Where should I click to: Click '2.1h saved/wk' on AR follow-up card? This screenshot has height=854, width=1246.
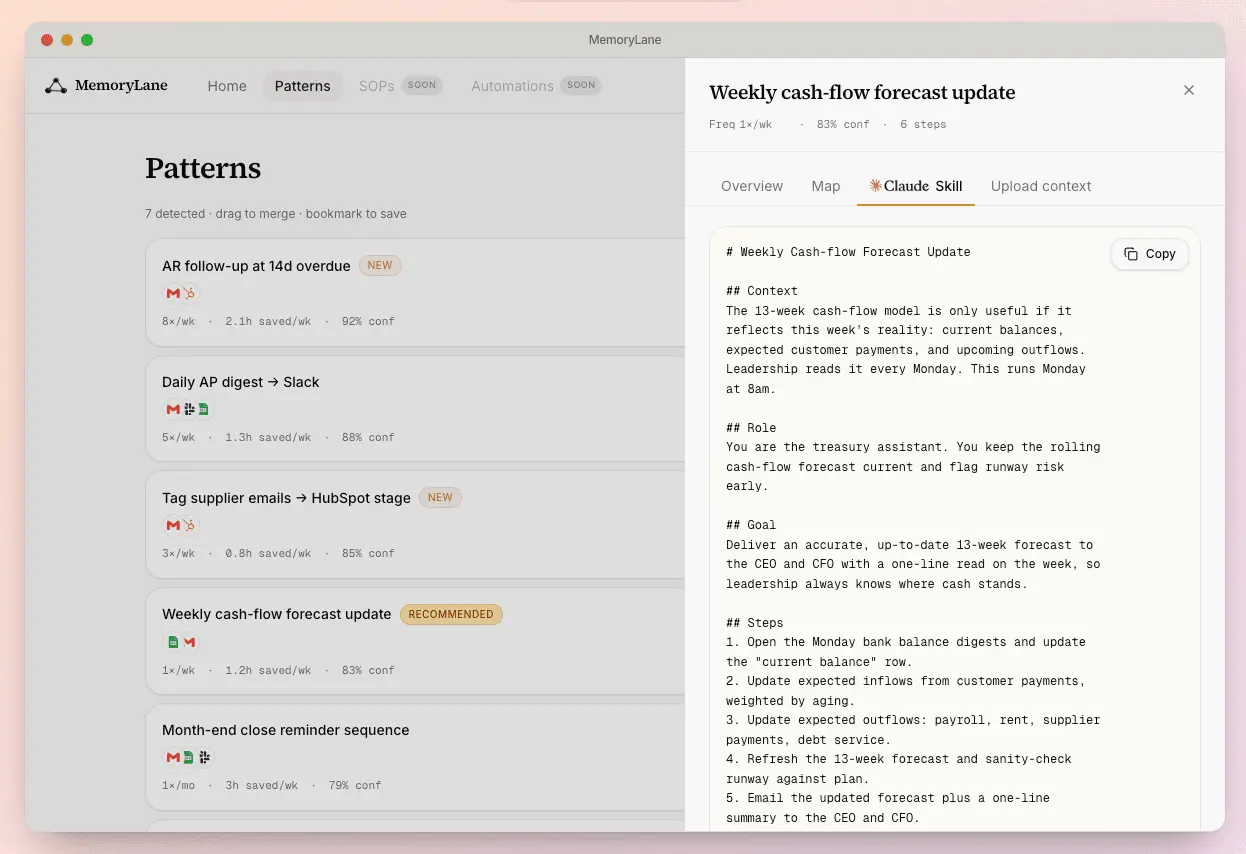tap(268, 322)
